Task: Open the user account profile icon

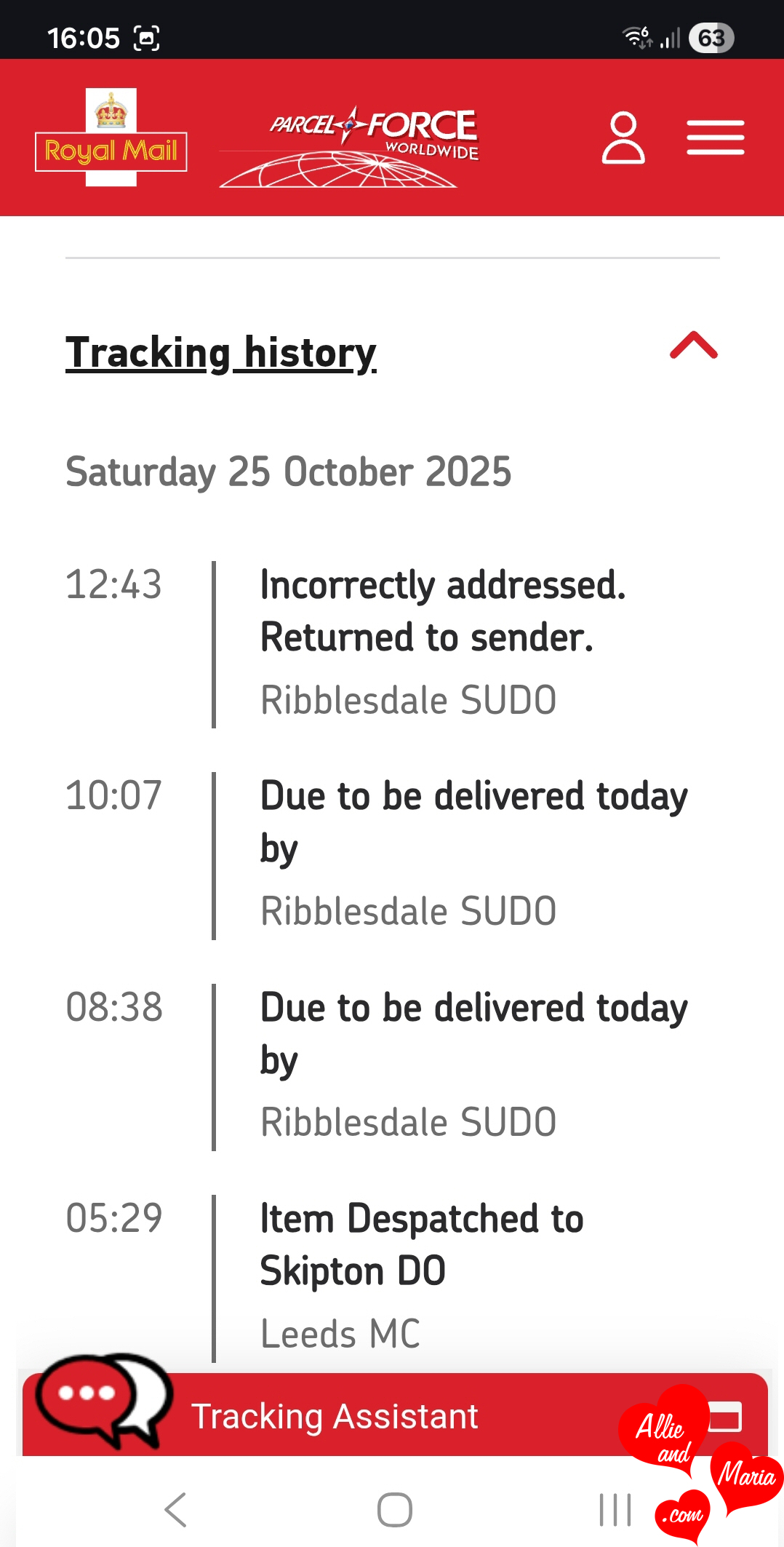Action: pyautogui.click(x=623, y=138)
